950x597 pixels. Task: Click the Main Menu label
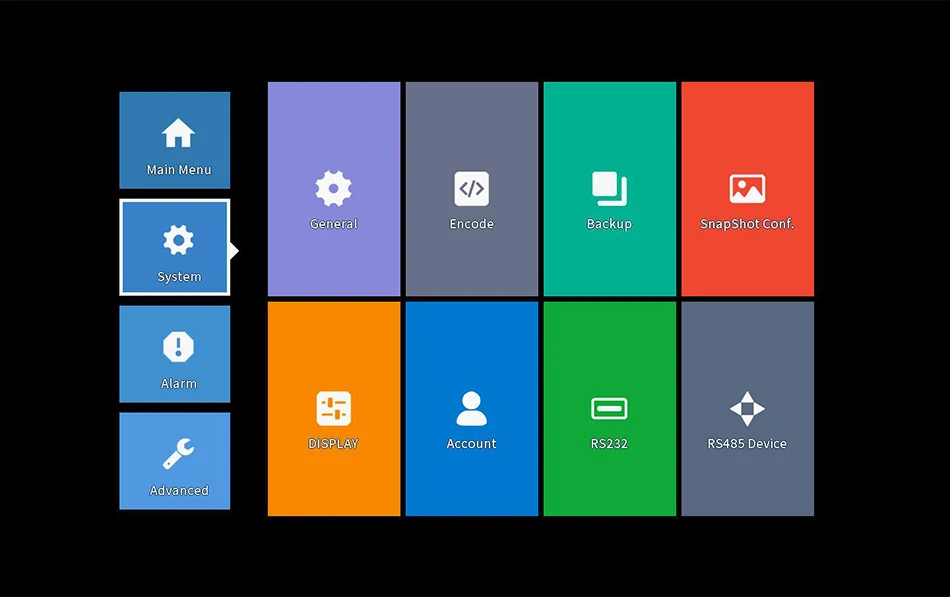[x=179, y=170]
